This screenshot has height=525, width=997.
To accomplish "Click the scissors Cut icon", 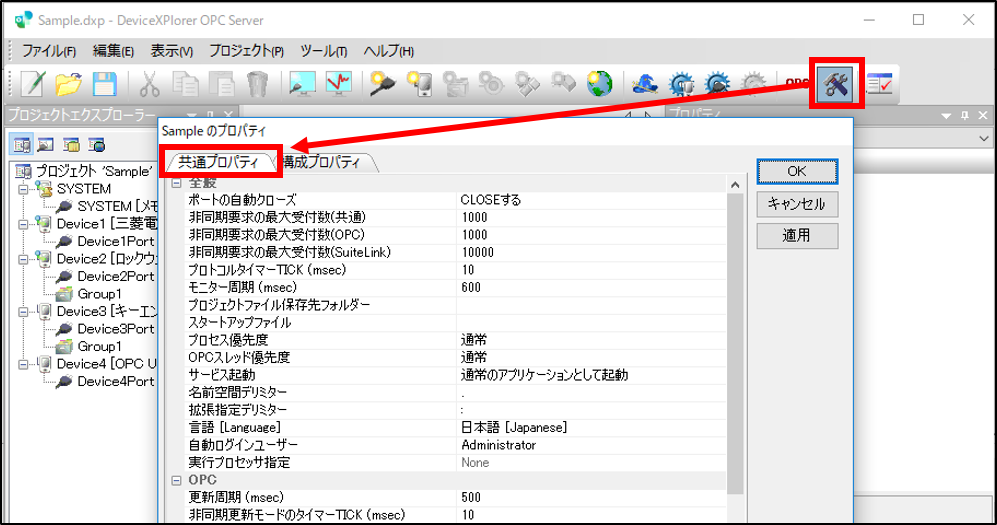I will (149, 85).
